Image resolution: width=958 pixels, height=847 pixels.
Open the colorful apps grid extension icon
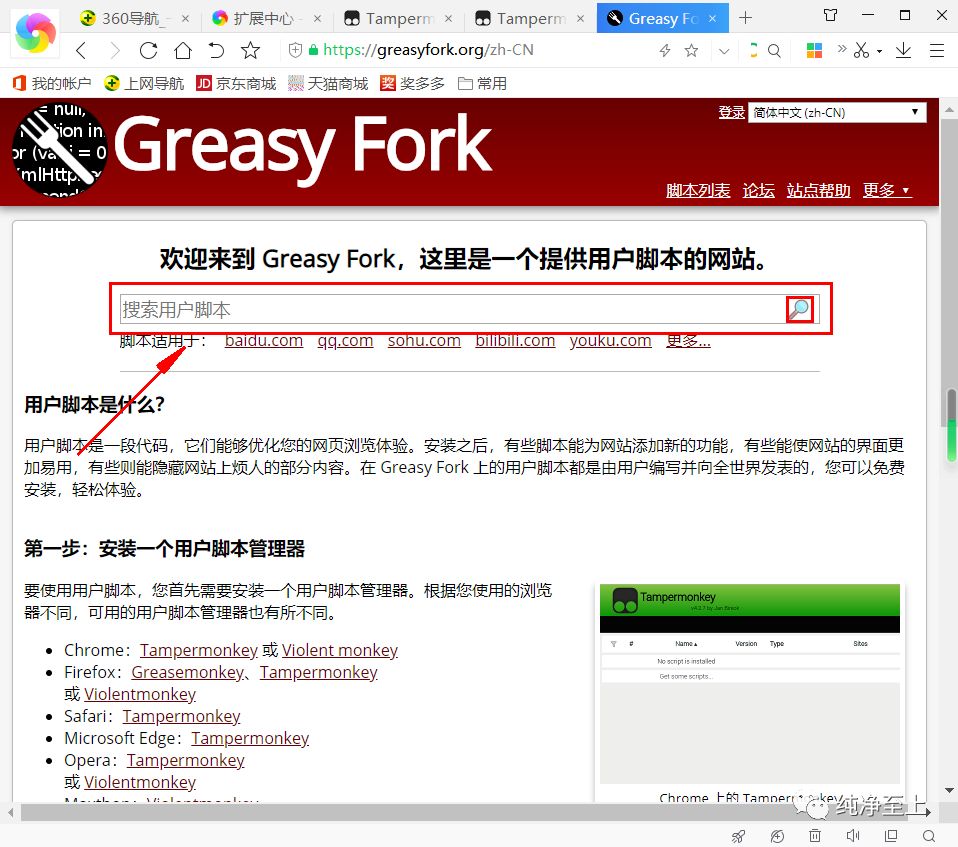(814, 50)
